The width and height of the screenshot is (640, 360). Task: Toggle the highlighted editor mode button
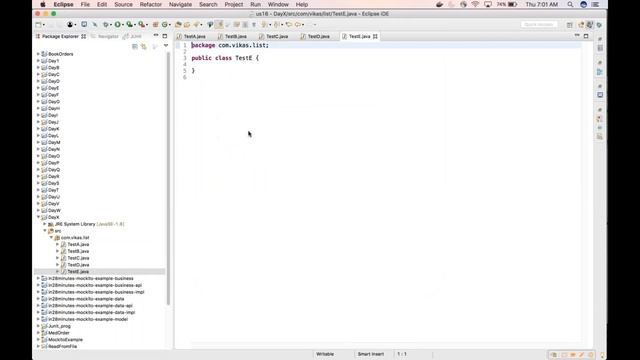pos(219,24)
